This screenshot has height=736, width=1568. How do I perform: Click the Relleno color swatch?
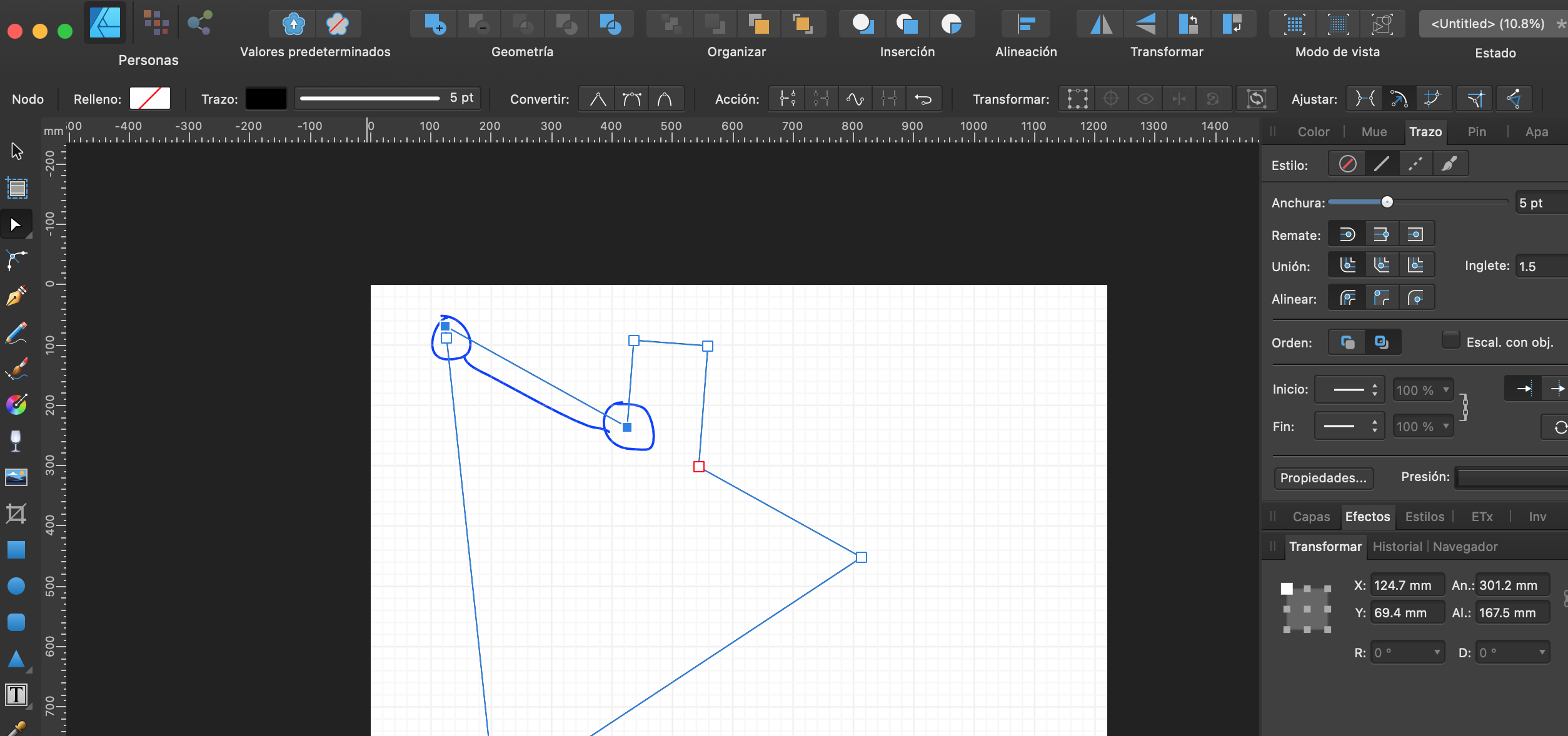(x=149, y=98)
